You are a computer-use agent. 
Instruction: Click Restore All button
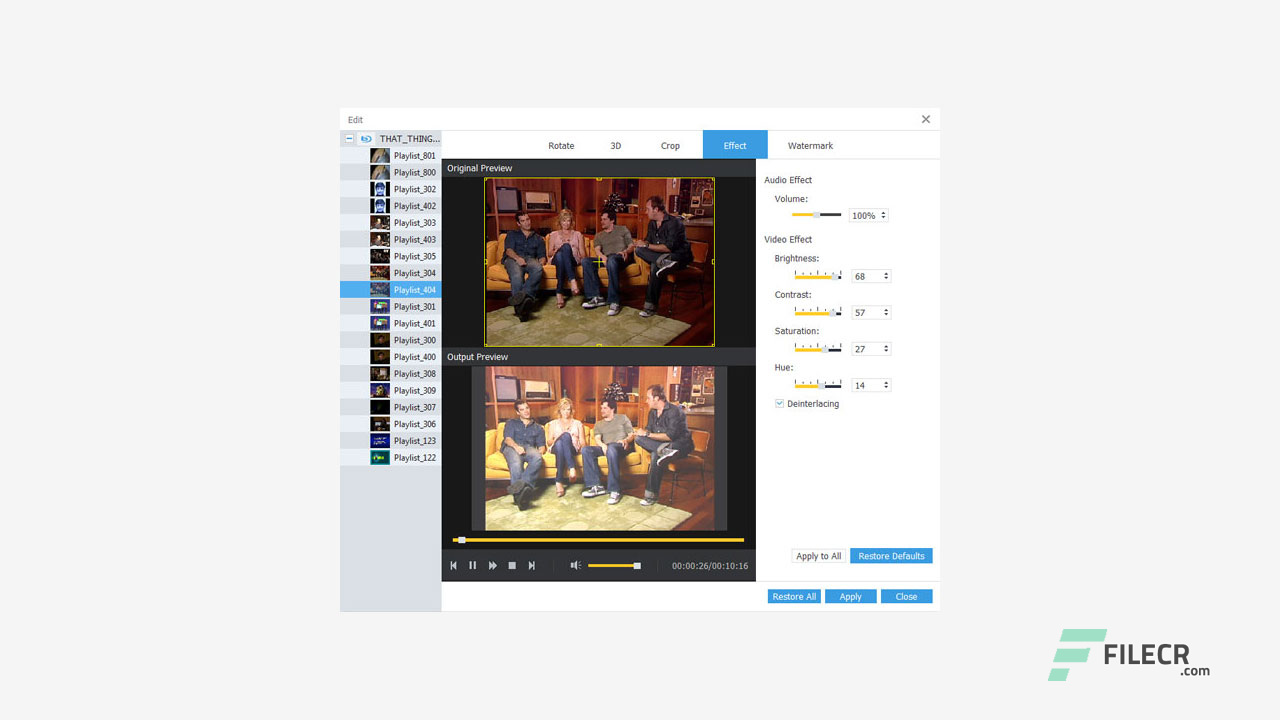point(794,597)
